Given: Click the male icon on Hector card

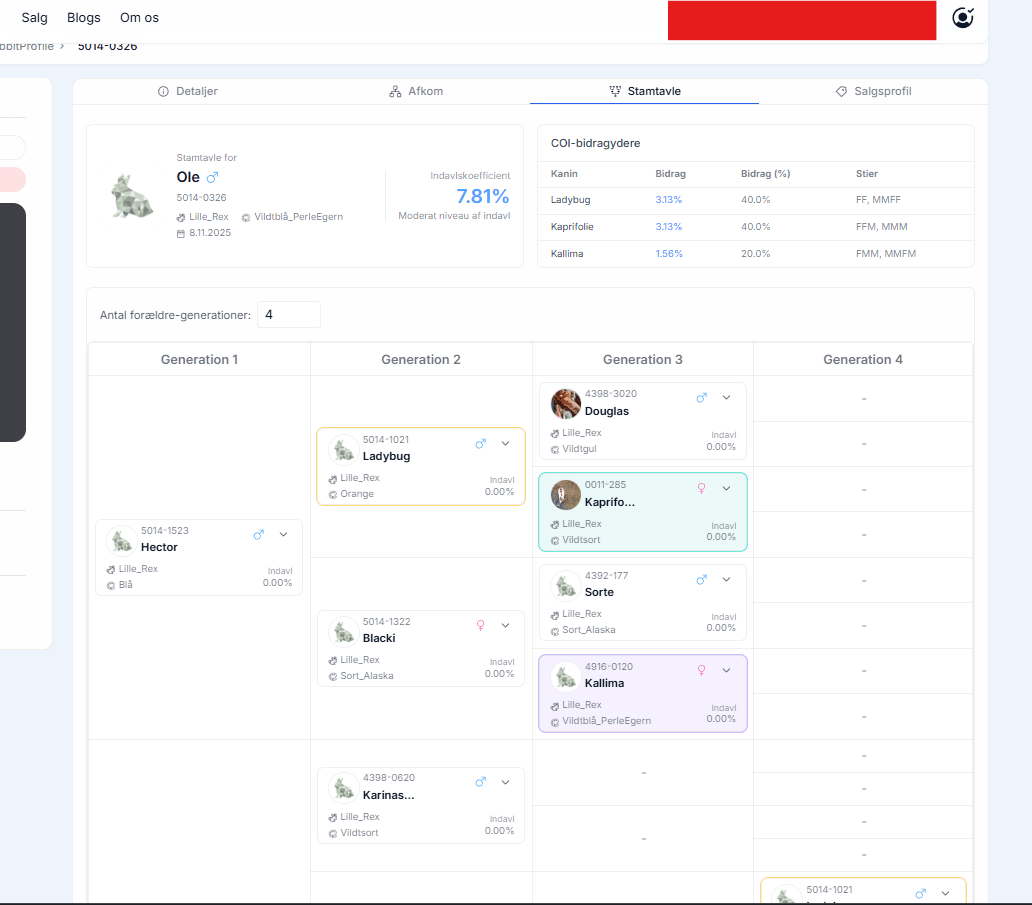Looking at the screenshot, I should click(x=259, y=534).
